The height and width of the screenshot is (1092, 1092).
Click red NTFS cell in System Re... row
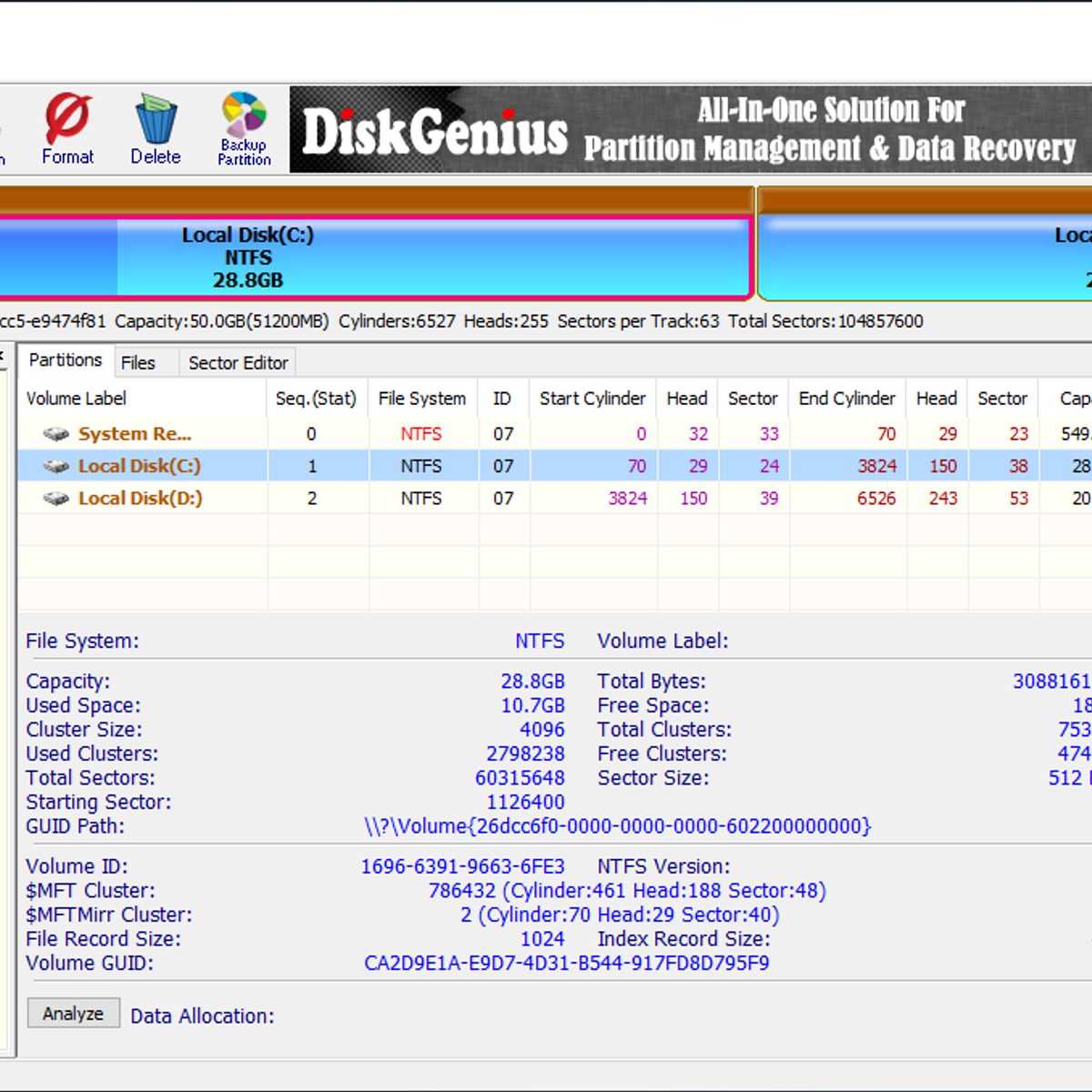[x=421, y=434]
